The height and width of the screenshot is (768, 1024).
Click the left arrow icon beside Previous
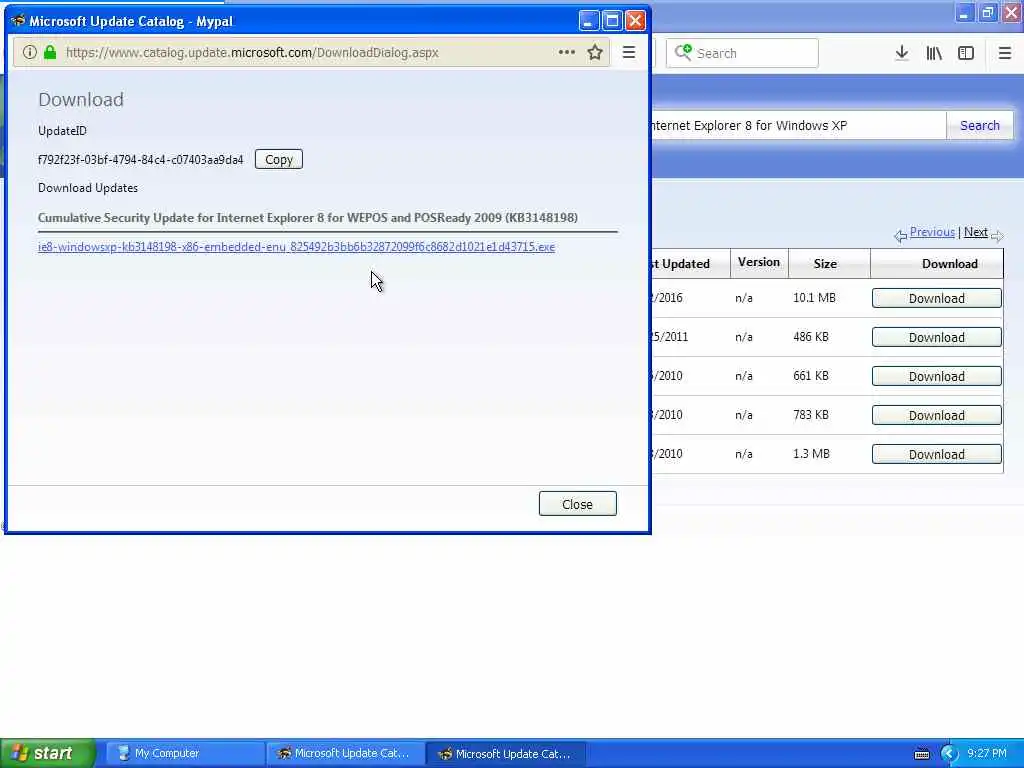pos(901,236)
